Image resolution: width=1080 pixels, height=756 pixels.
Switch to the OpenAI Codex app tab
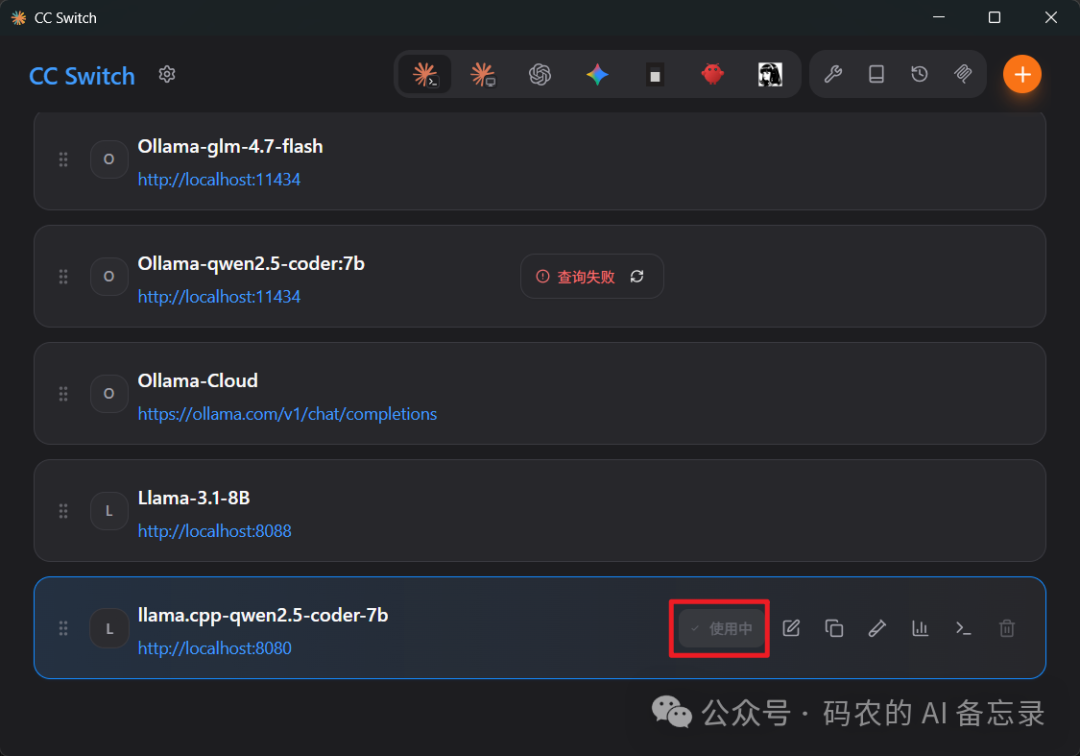click(540, 74)
